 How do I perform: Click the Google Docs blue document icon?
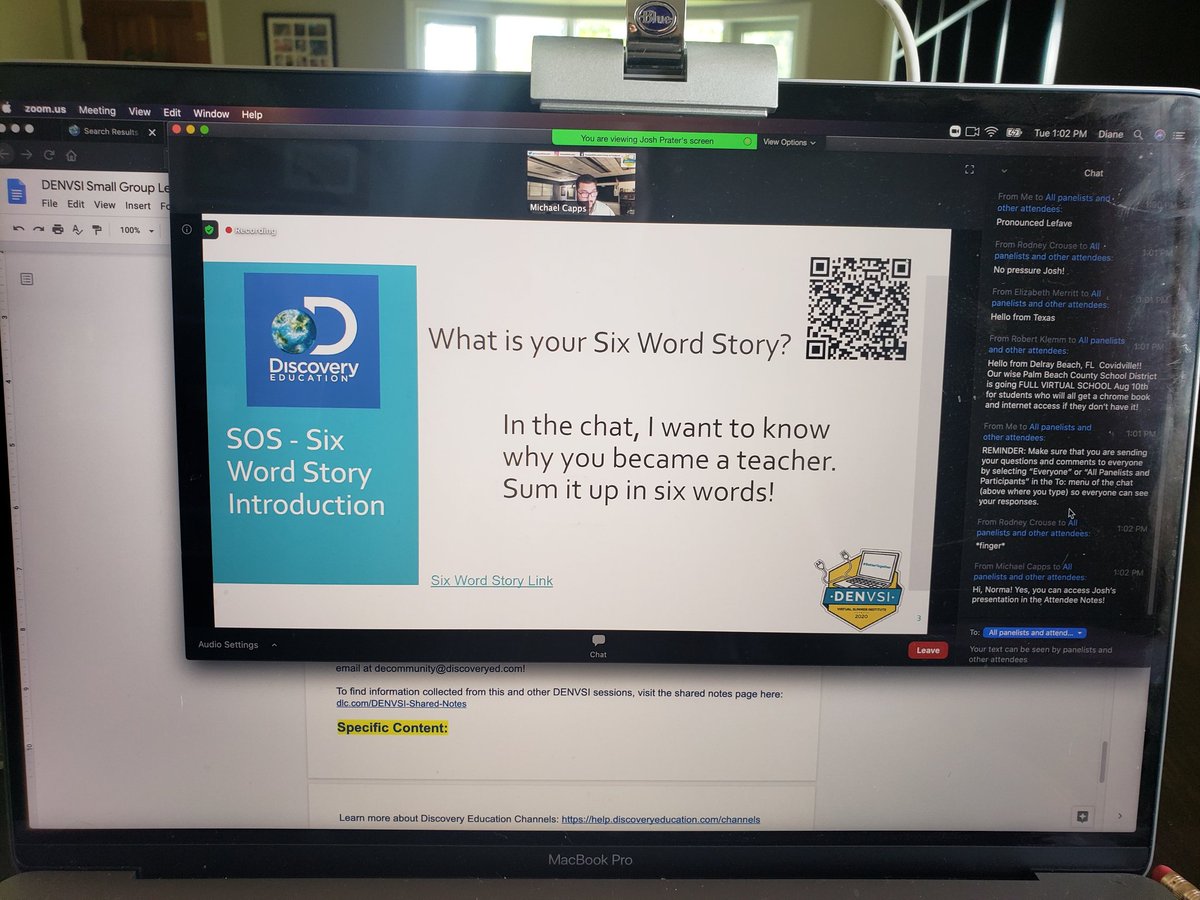(17, 191)
